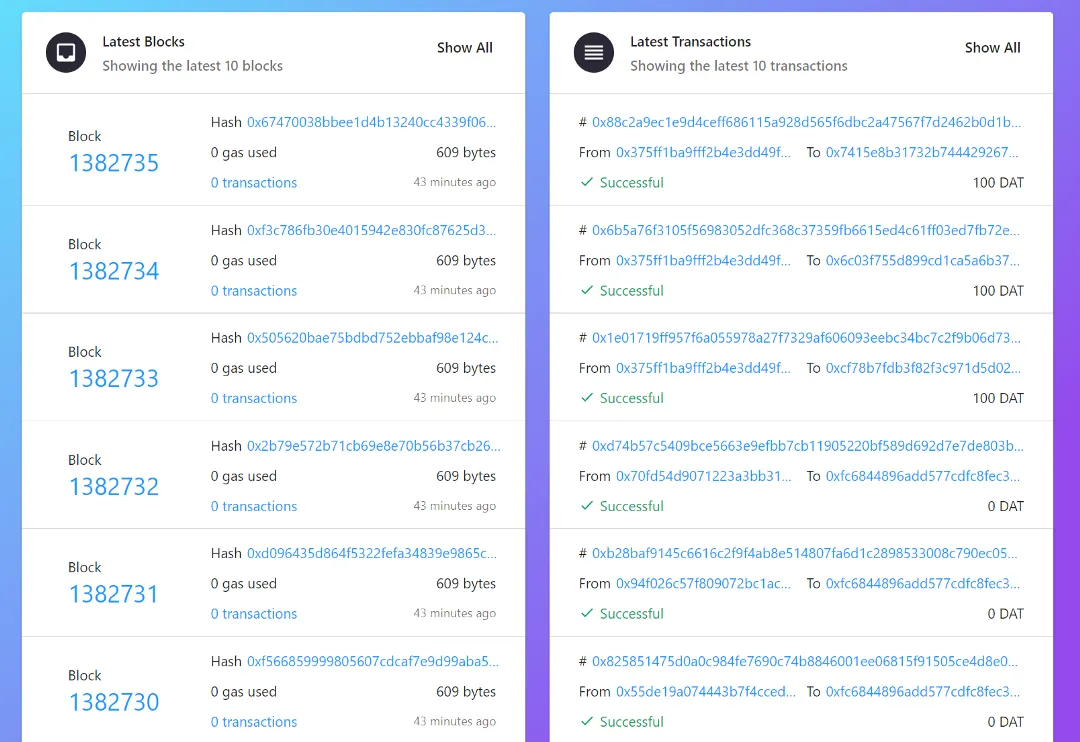Open To address 0xcf78b7fdb3f82f3c...
Viewport: 1080px width, 742px height.
pyautogui.click(x=924, y=368)
